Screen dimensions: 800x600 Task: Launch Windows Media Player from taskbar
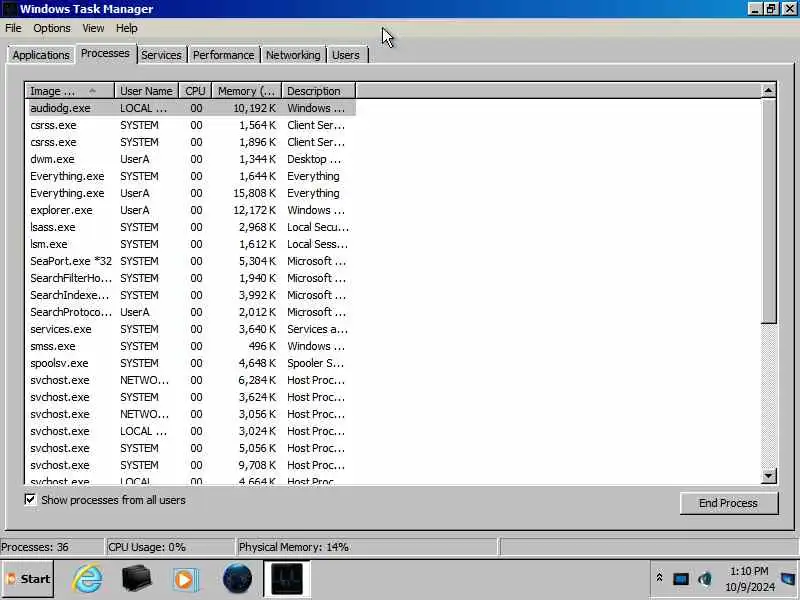tap(184, 579)
